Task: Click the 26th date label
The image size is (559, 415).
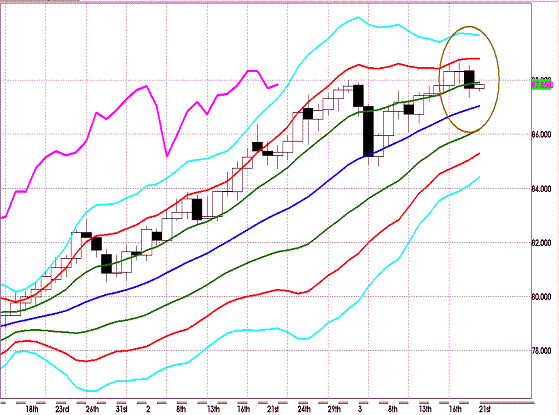Action: pyautogui.click(x=92, y=409)
